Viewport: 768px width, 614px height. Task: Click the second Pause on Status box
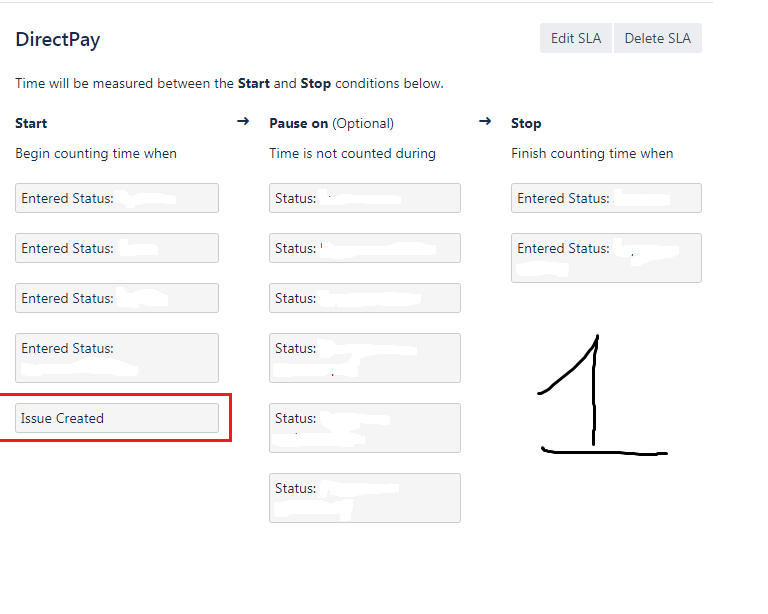[x=365, y=248]
